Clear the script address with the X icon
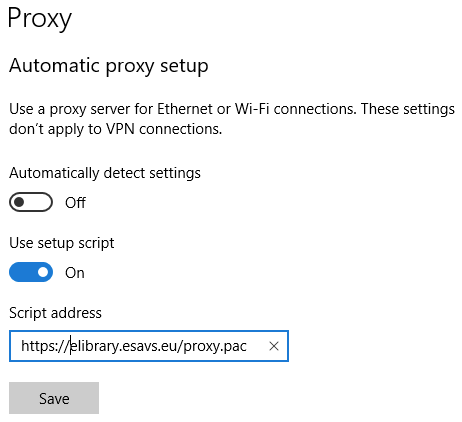Viewport: 462px width, 422px height. pos(274,346)
